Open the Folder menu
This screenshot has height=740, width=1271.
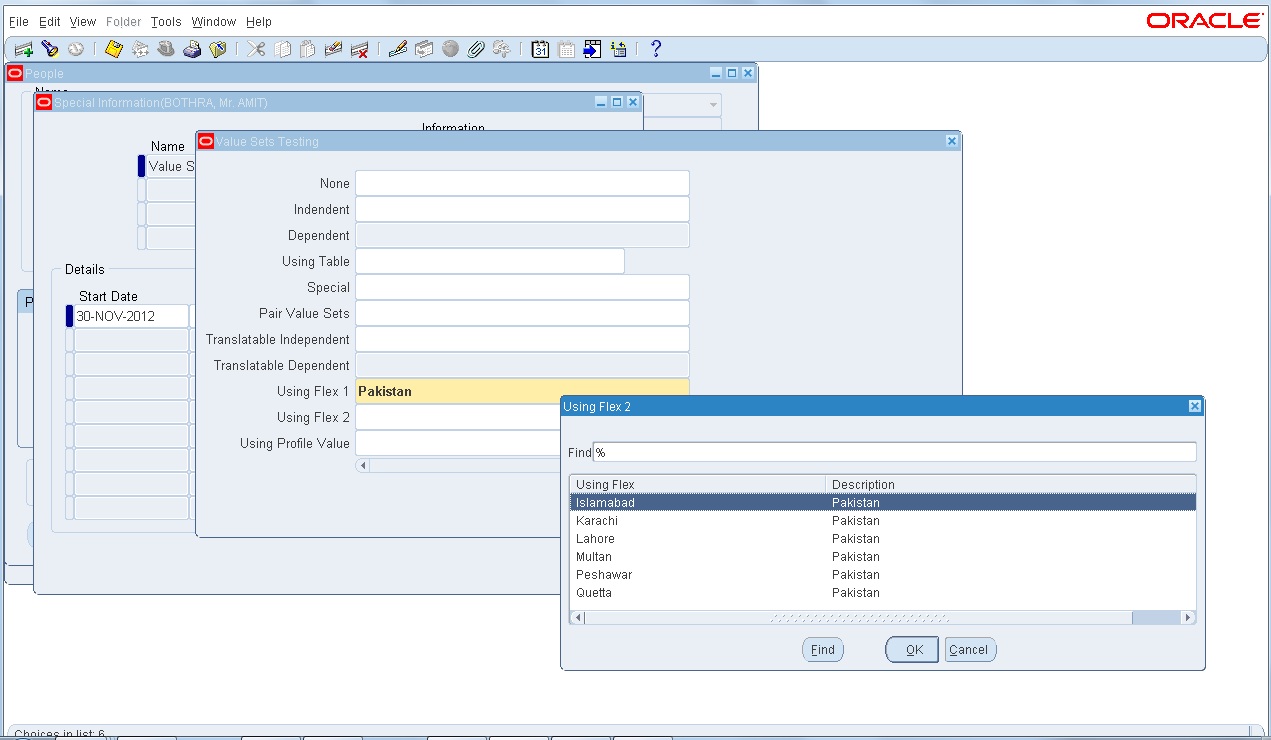[123, 21]
